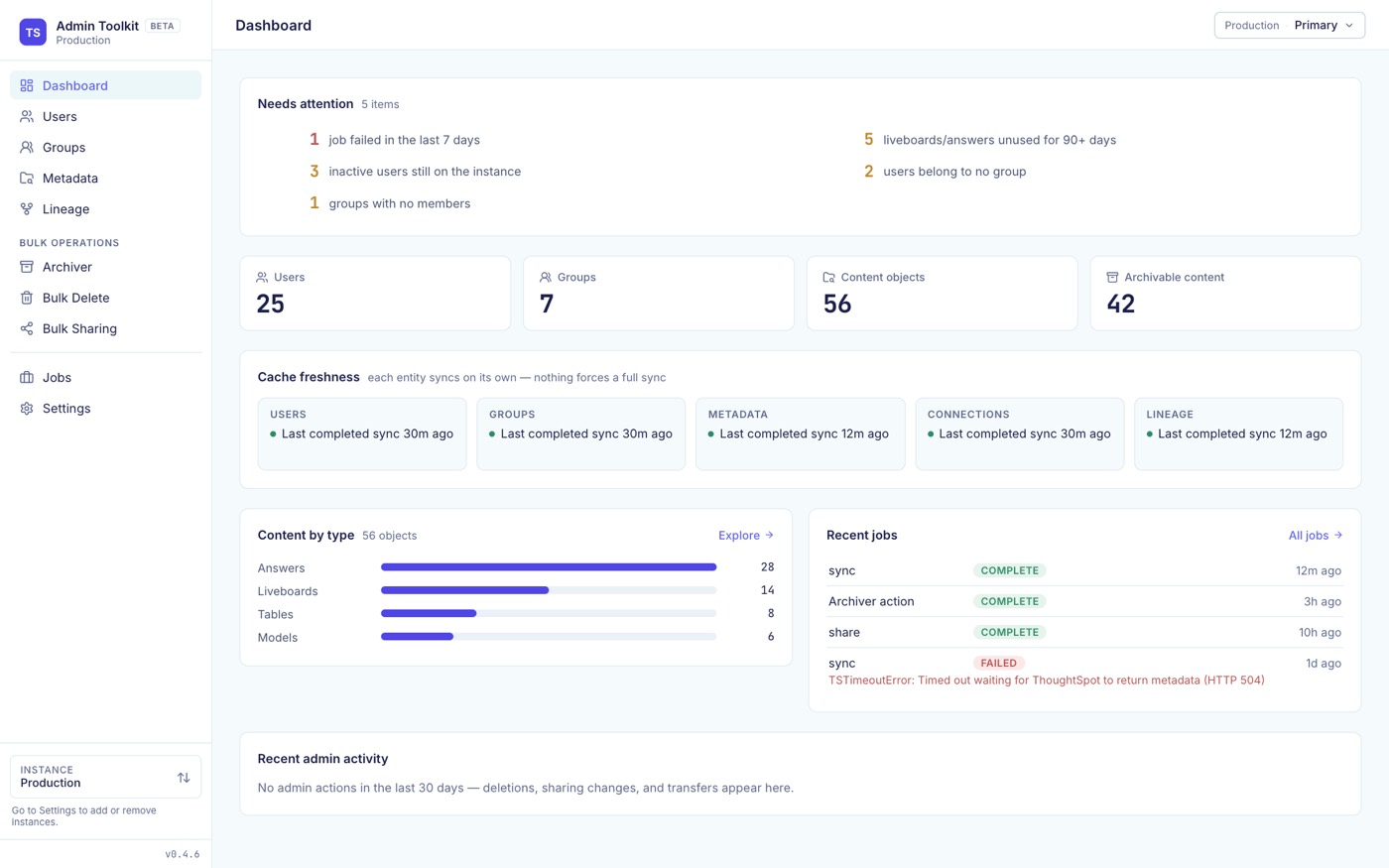
Task: Open the Production Primary instance dropdown
Action: [x=1290, y=25]
